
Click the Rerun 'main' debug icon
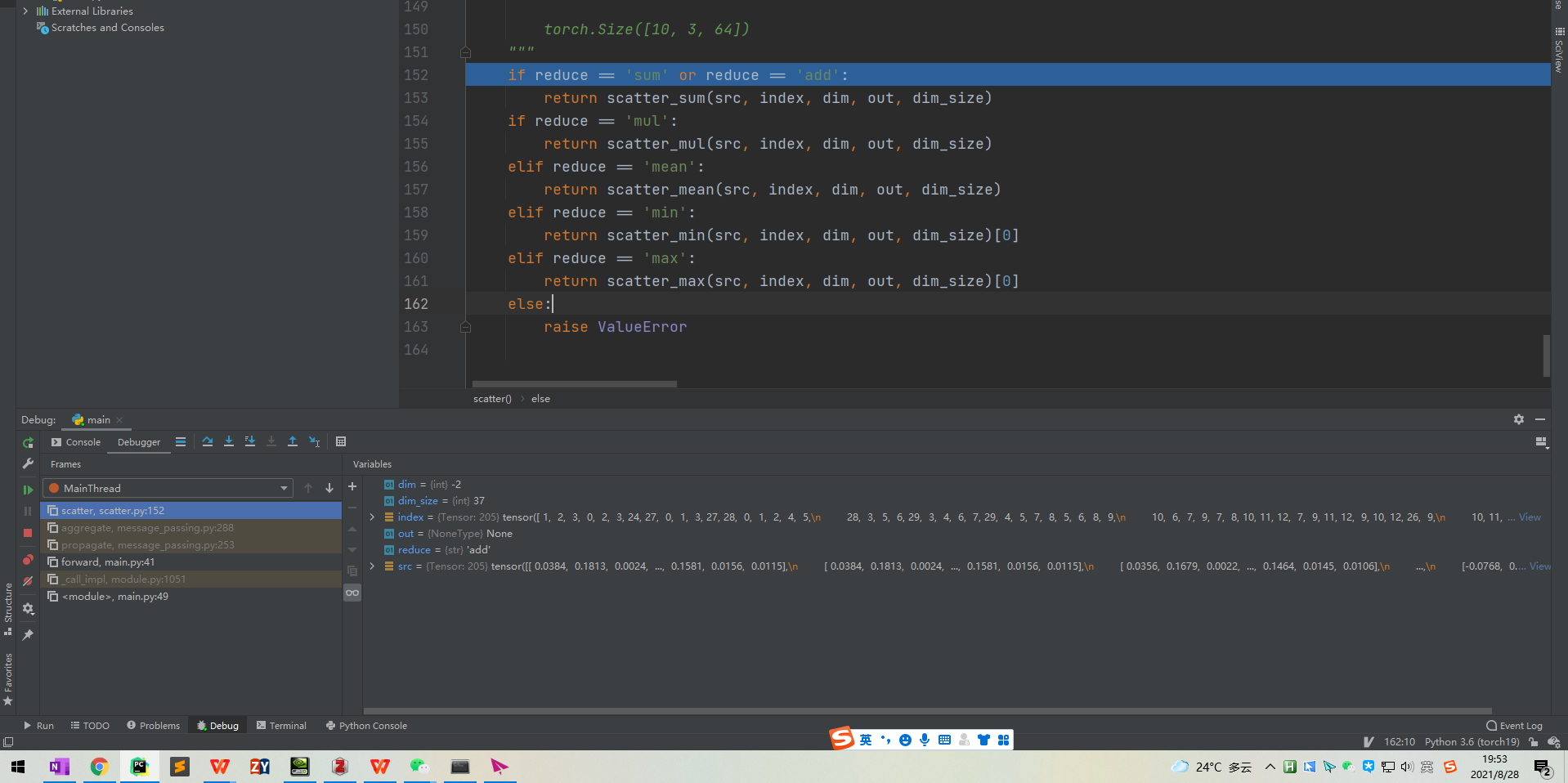pyautogui.click(x=28, y=442)
